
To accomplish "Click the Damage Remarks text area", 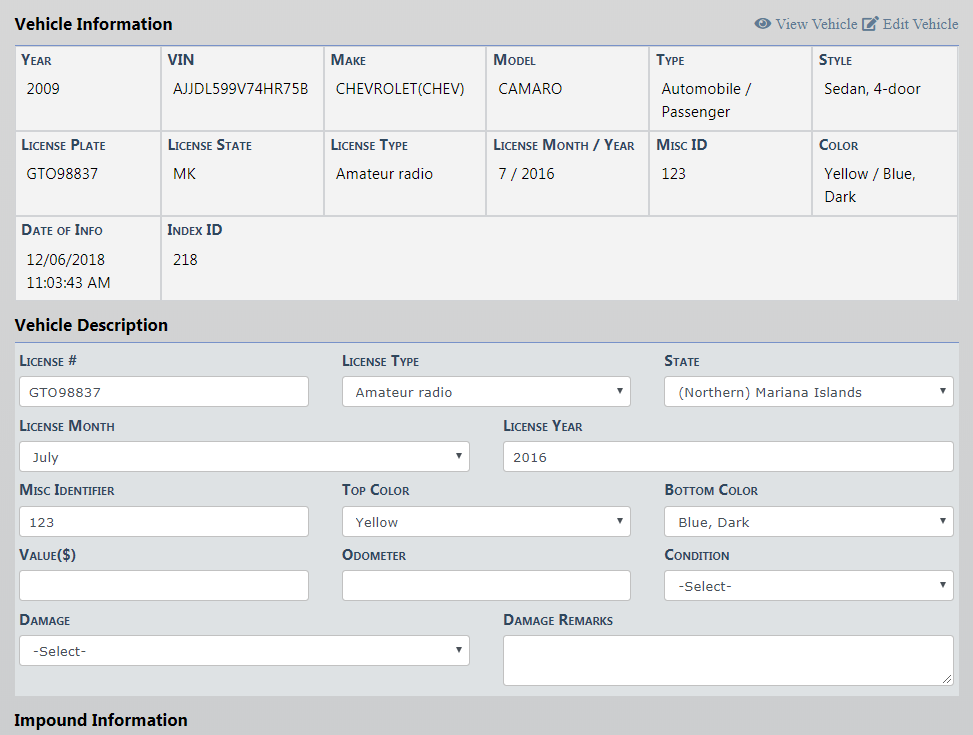I will [x=728, y=660].
